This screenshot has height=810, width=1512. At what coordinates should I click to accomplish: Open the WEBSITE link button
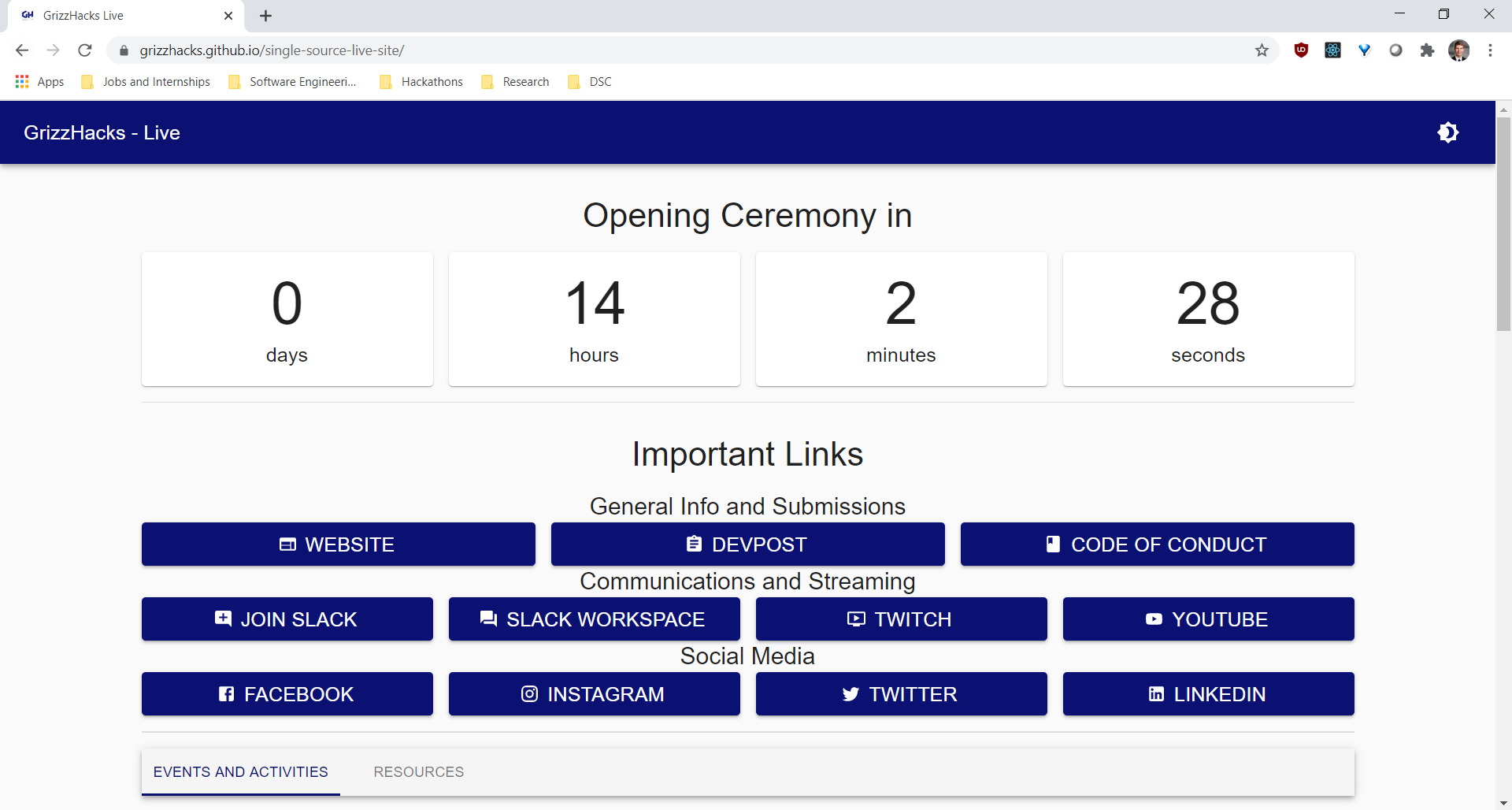tap(339, 544)
